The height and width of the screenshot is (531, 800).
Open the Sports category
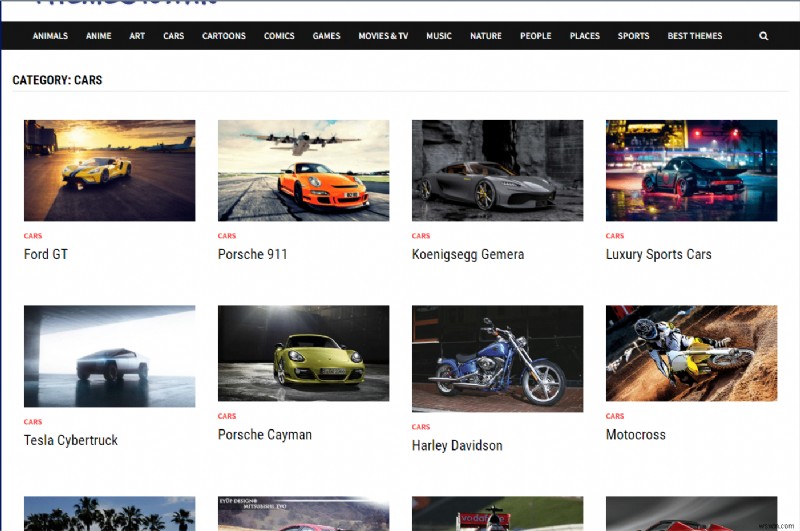tap(633, 36)
